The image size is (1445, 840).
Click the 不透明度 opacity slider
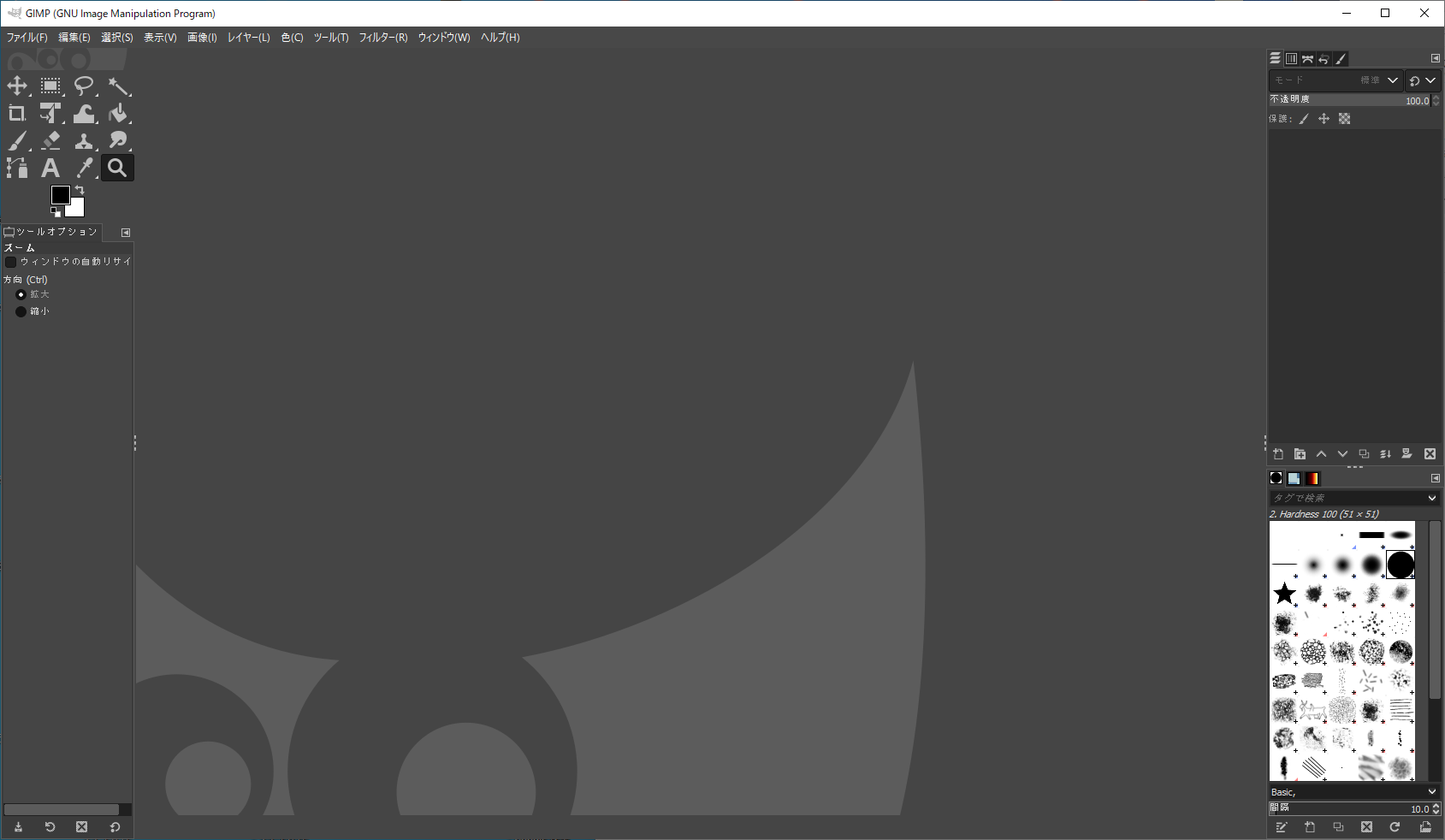[x=1349, y=100]
